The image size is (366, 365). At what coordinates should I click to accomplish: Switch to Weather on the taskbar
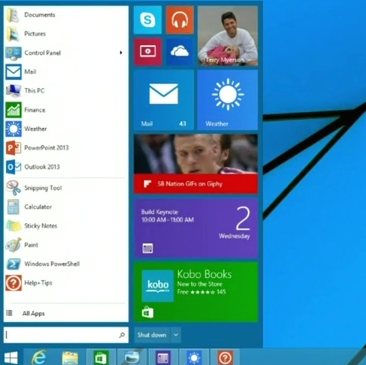(194, 358)
